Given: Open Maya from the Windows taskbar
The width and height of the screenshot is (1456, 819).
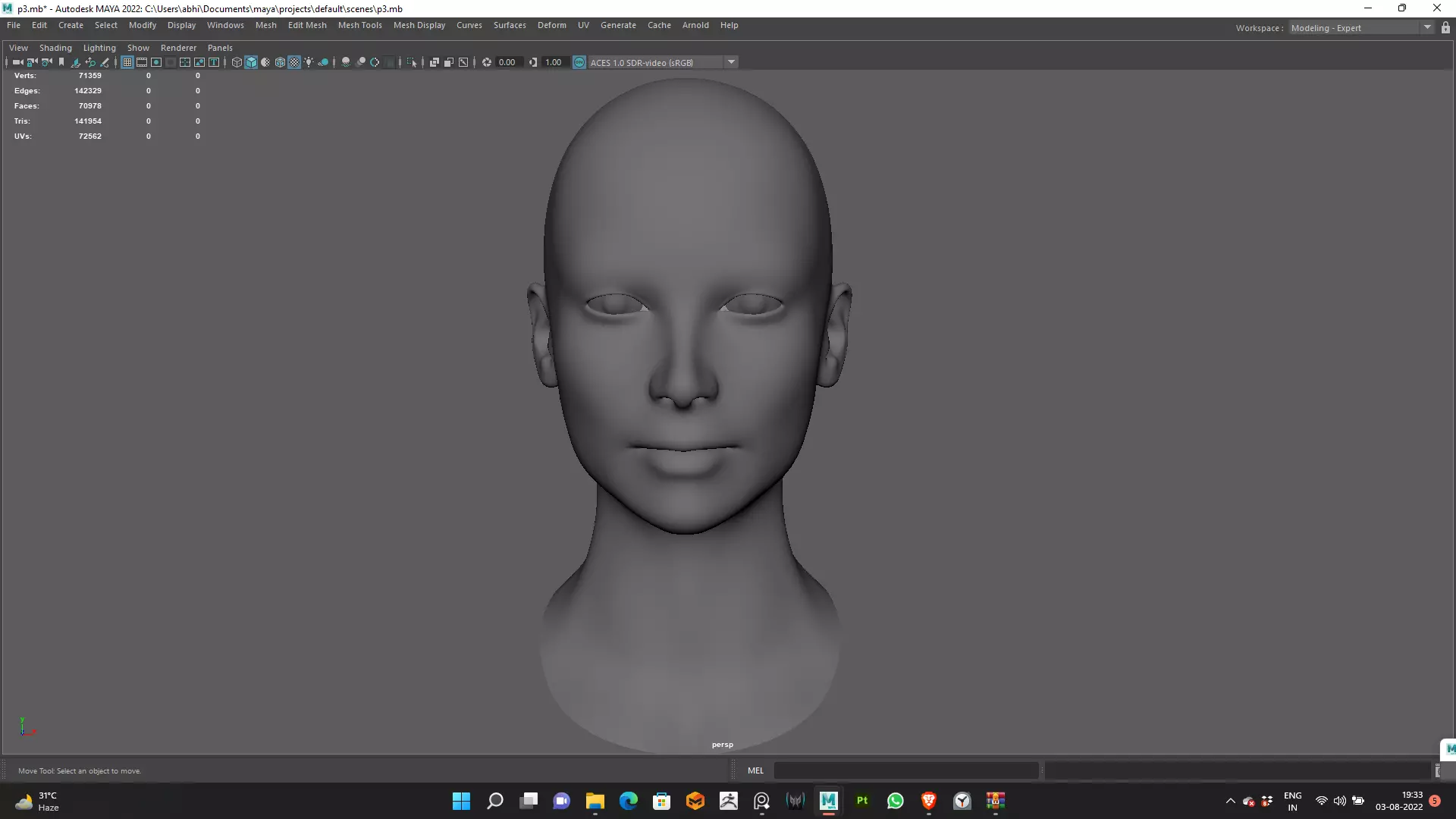Looking at the screenshot, I should 828,801.
